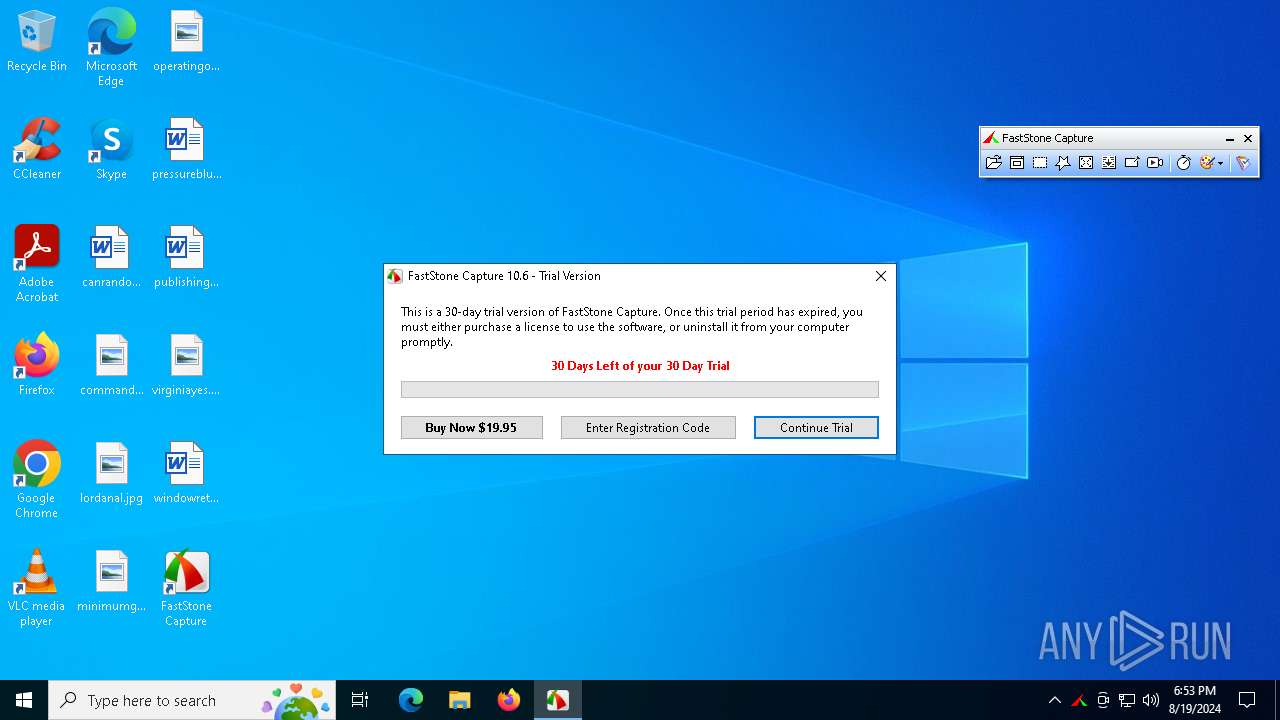Open Firefox from taskbar
The height and width of the screenshot is (720, 1280).
coord(508,700)
